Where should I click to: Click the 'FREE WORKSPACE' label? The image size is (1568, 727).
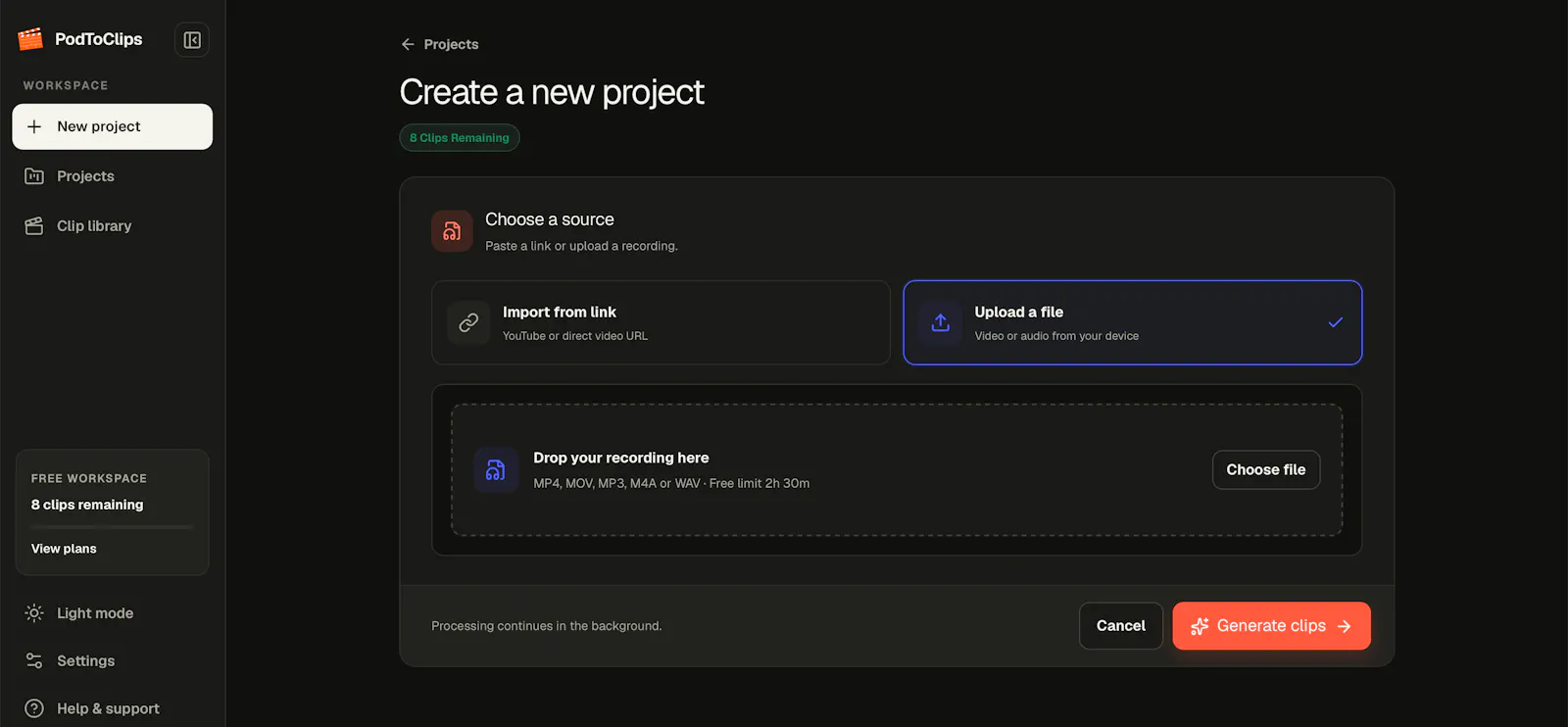pyautogui.click(x=89, y=478)
